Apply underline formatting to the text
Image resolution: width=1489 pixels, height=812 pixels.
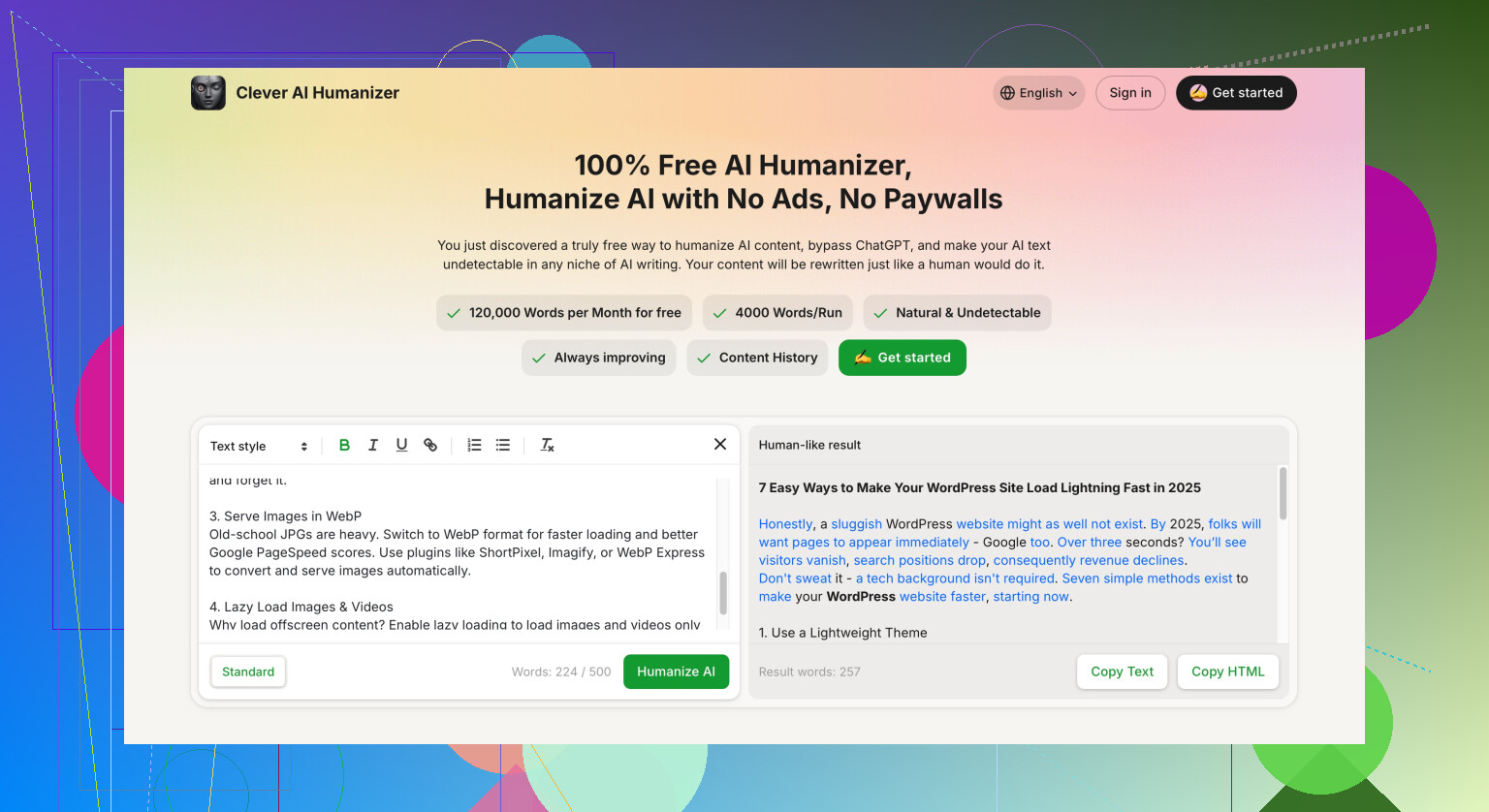[x=401, y=445]
